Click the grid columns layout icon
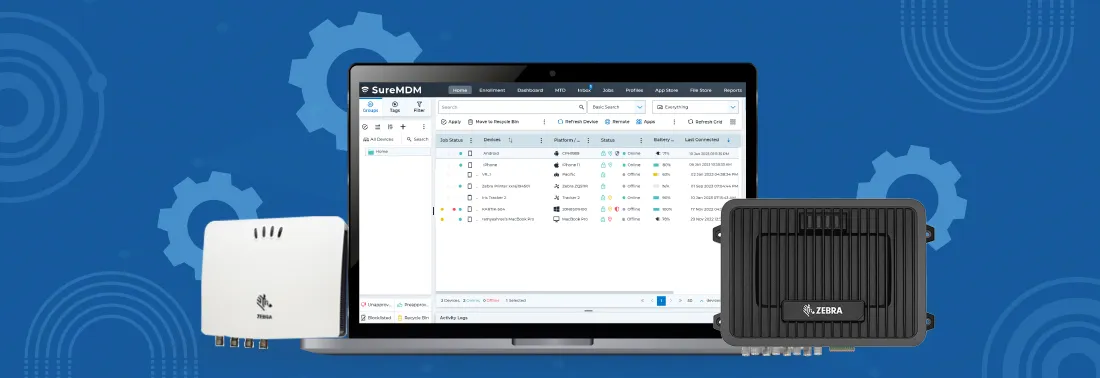 [x=733, y=121]
